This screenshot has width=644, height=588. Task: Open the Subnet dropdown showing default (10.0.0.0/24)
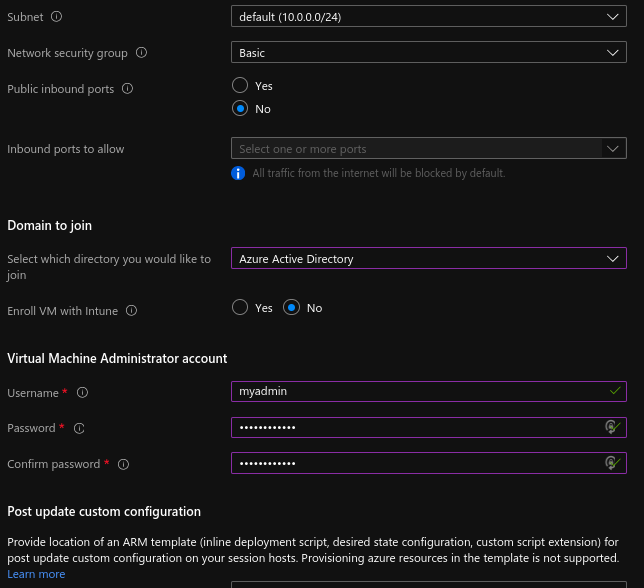click(429, 16)
